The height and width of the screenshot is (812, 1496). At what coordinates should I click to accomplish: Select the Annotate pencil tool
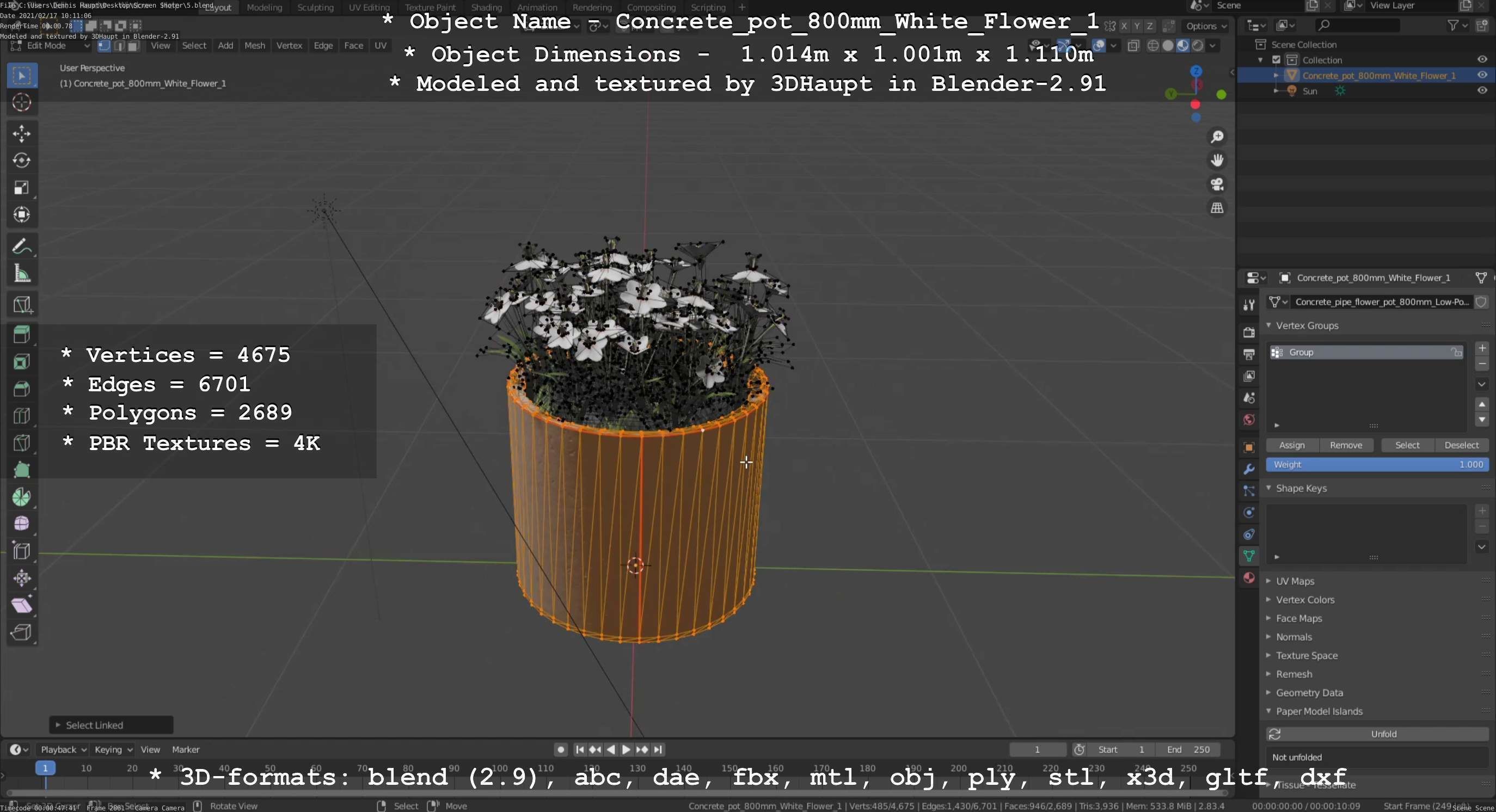click(22, 246)
